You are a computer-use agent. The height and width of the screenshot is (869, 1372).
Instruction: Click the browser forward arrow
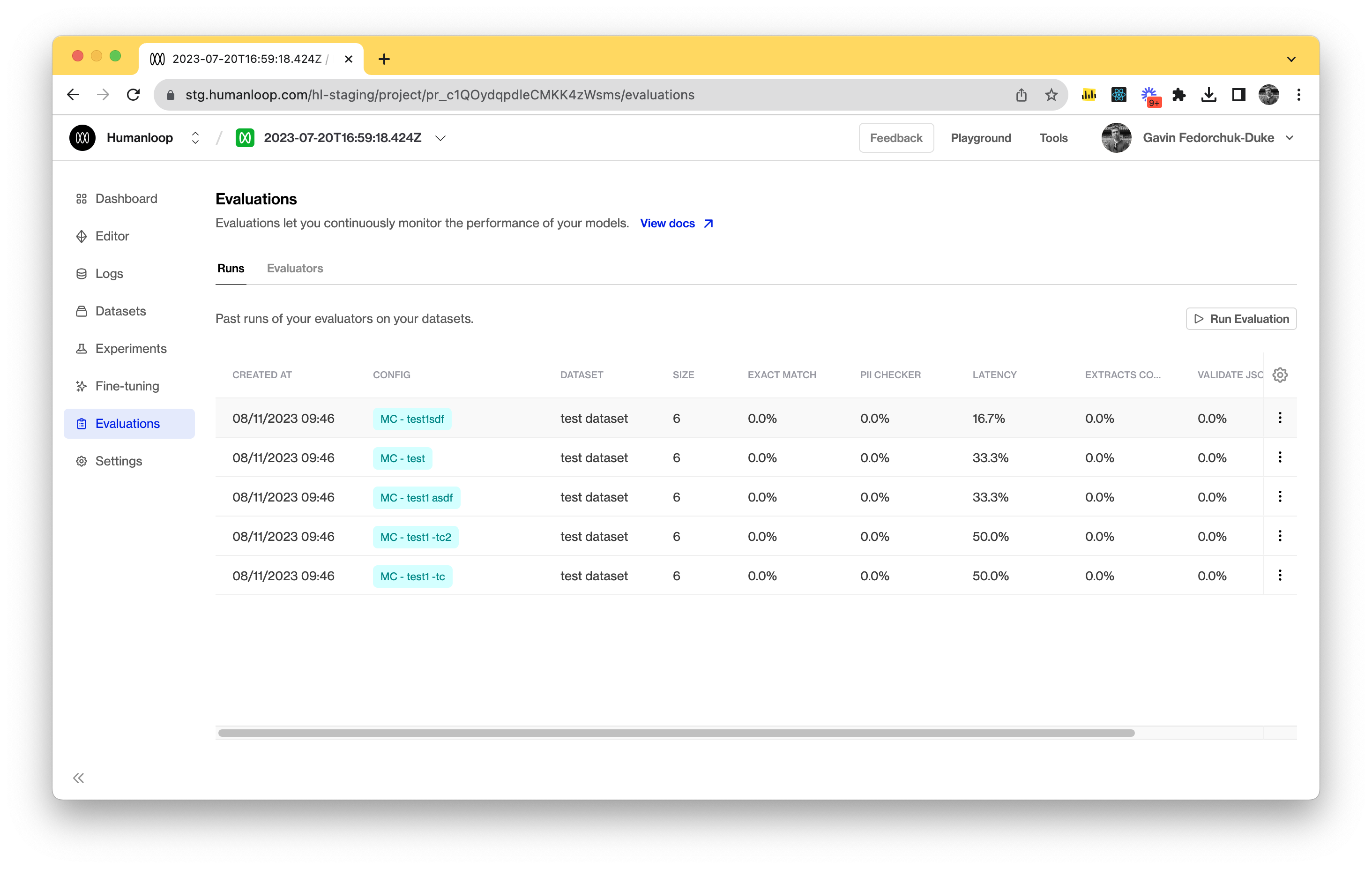103,95
